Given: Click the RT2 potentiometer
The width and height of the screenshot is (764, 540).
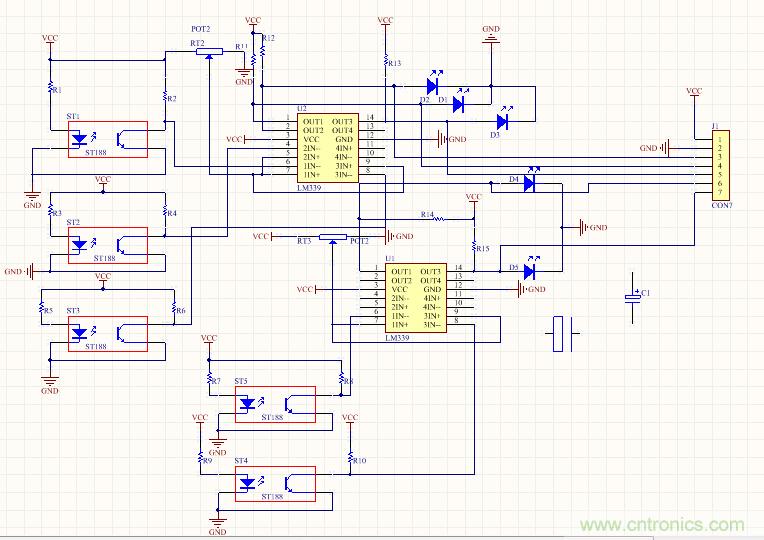Looking at the screenshot, I should [209, 52].
